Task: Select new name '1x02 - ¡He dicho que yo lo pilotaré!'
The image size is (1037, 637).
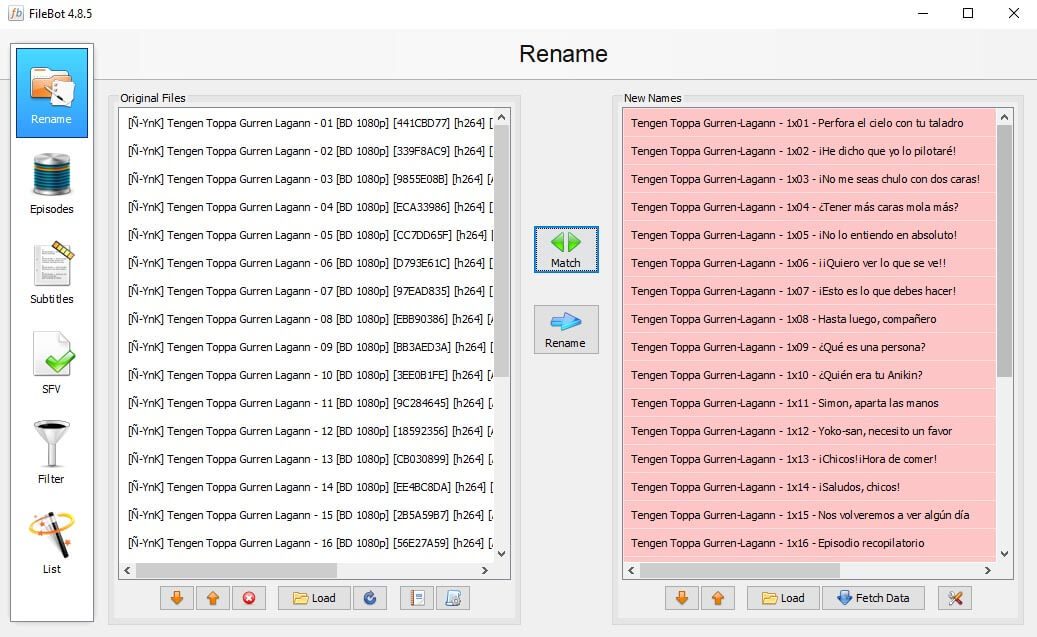Action: pos(809,151)
